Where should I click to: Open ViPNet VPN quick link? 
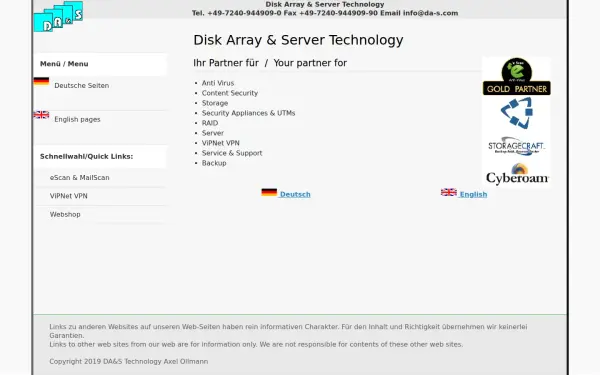tap(68, 196)
